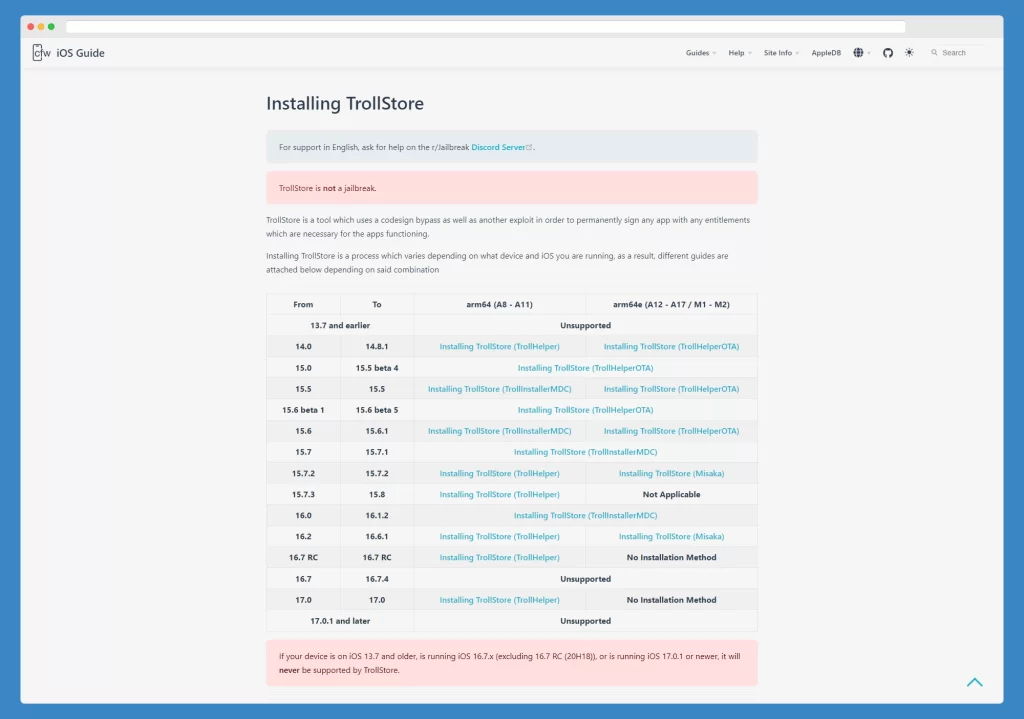Image resolution: width=1024 pixels, height=719 pixels.
Task: Toggle the sun light/dark theme icon
Action: click(909, 53)
